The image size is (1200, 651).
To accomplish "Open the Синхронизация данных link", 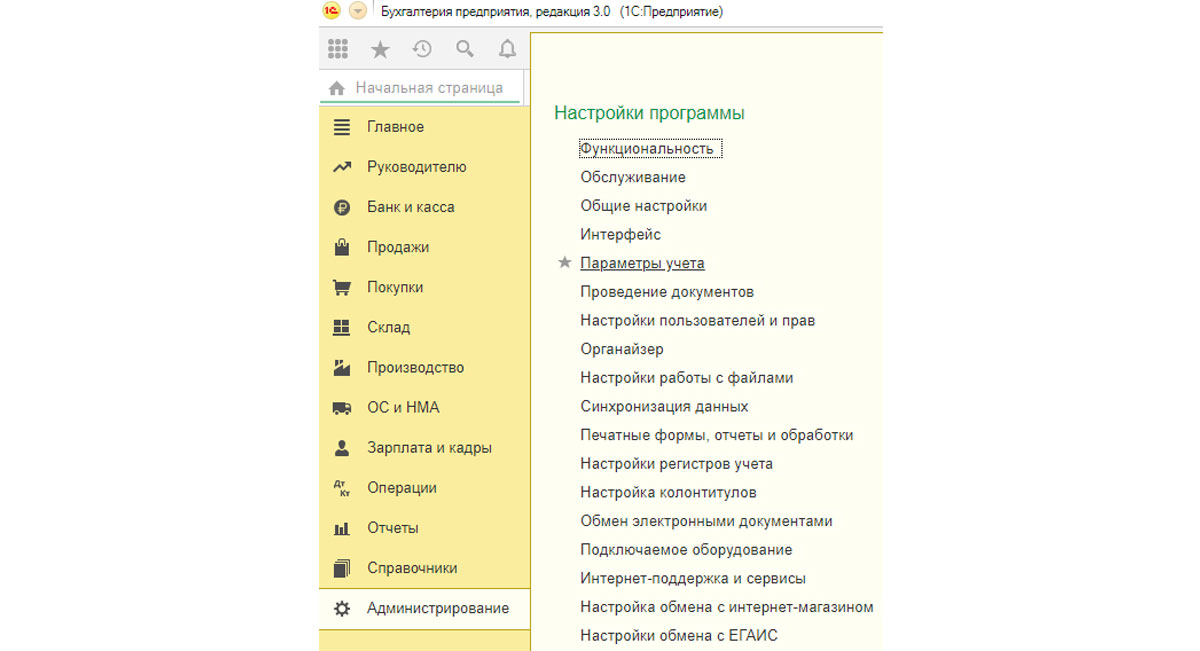I will tap(664, 407).
